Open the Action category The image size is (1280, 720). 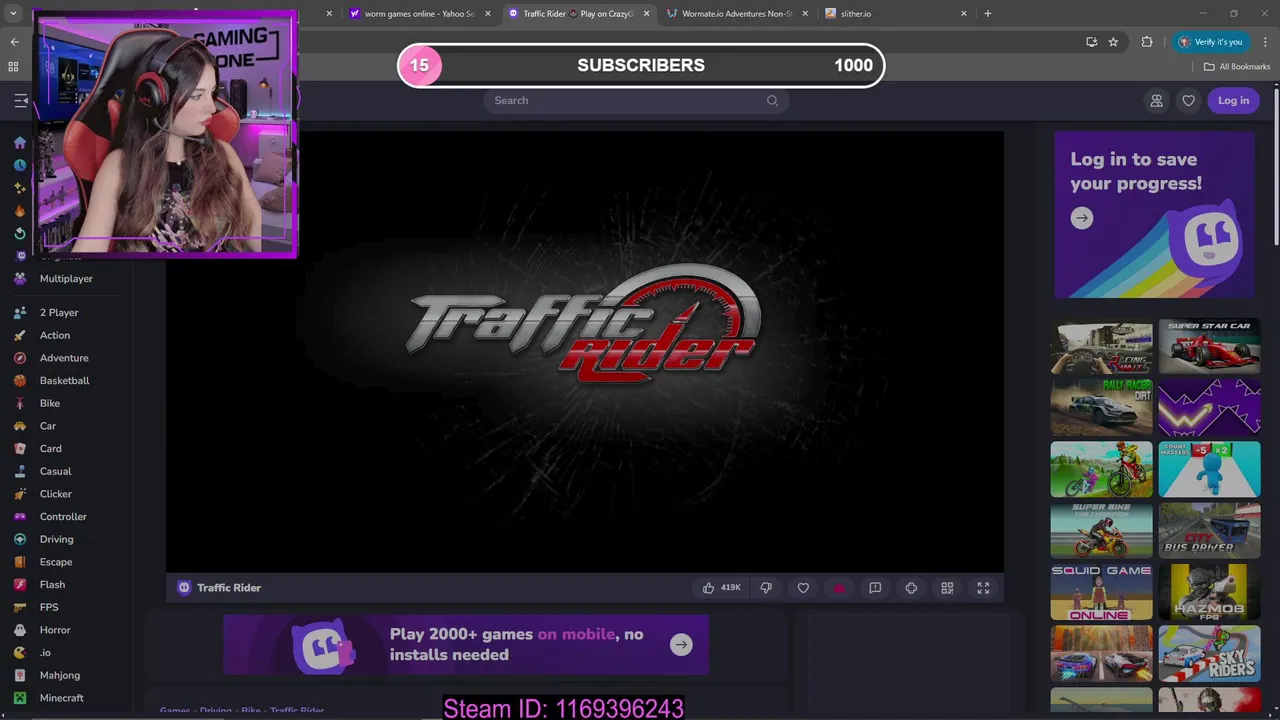[55, 335]
